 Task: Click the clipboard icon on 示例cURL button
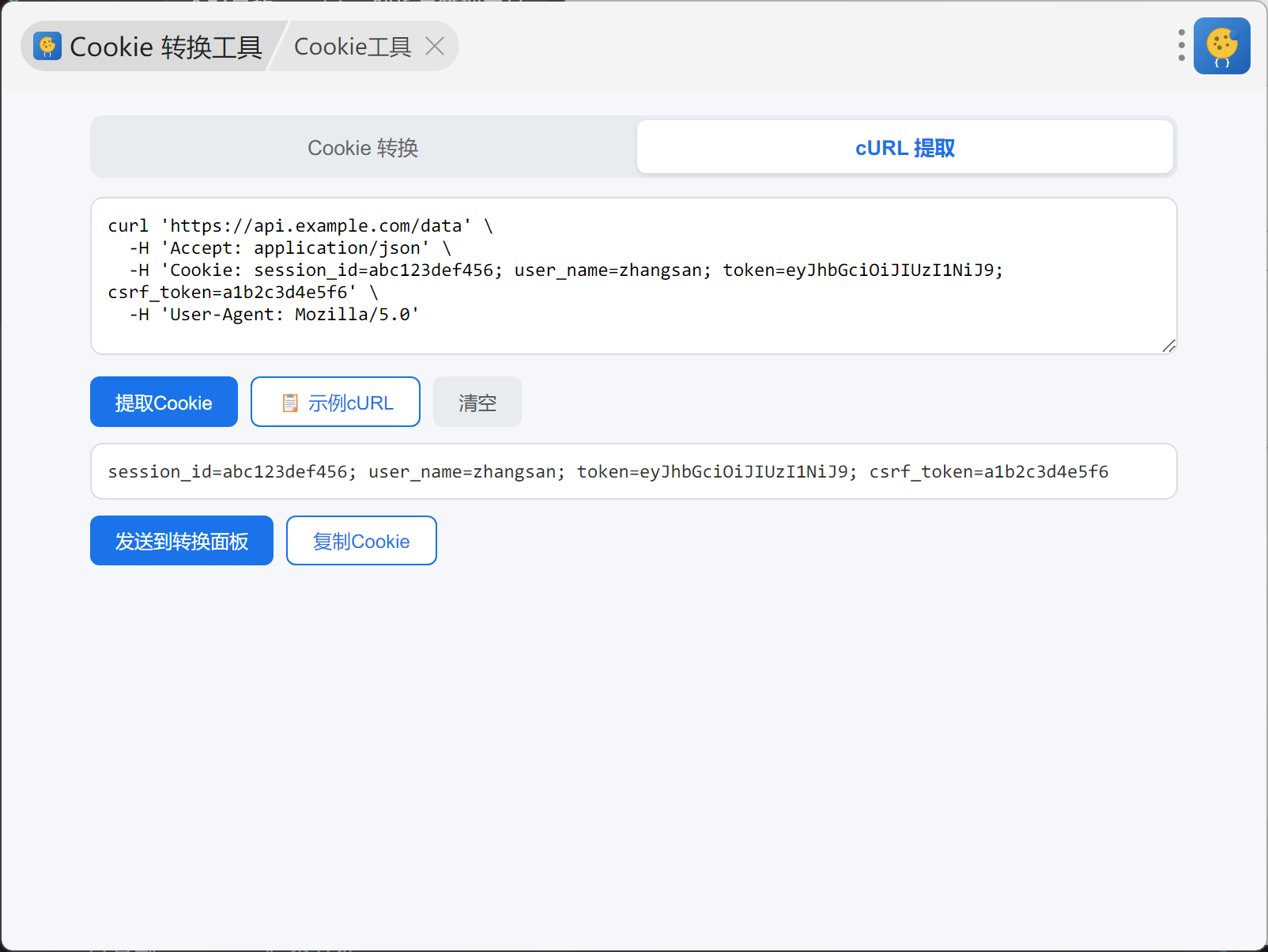tap(290, 403)
